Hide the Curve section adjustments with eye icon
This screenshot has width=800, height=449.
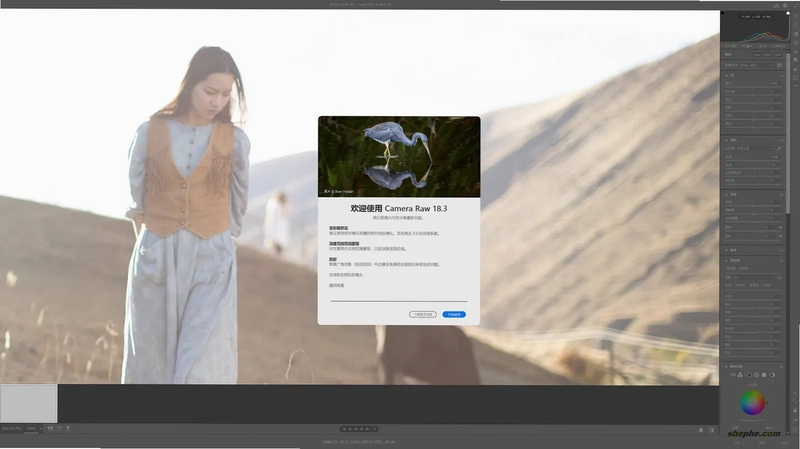[x=782, y=250]
